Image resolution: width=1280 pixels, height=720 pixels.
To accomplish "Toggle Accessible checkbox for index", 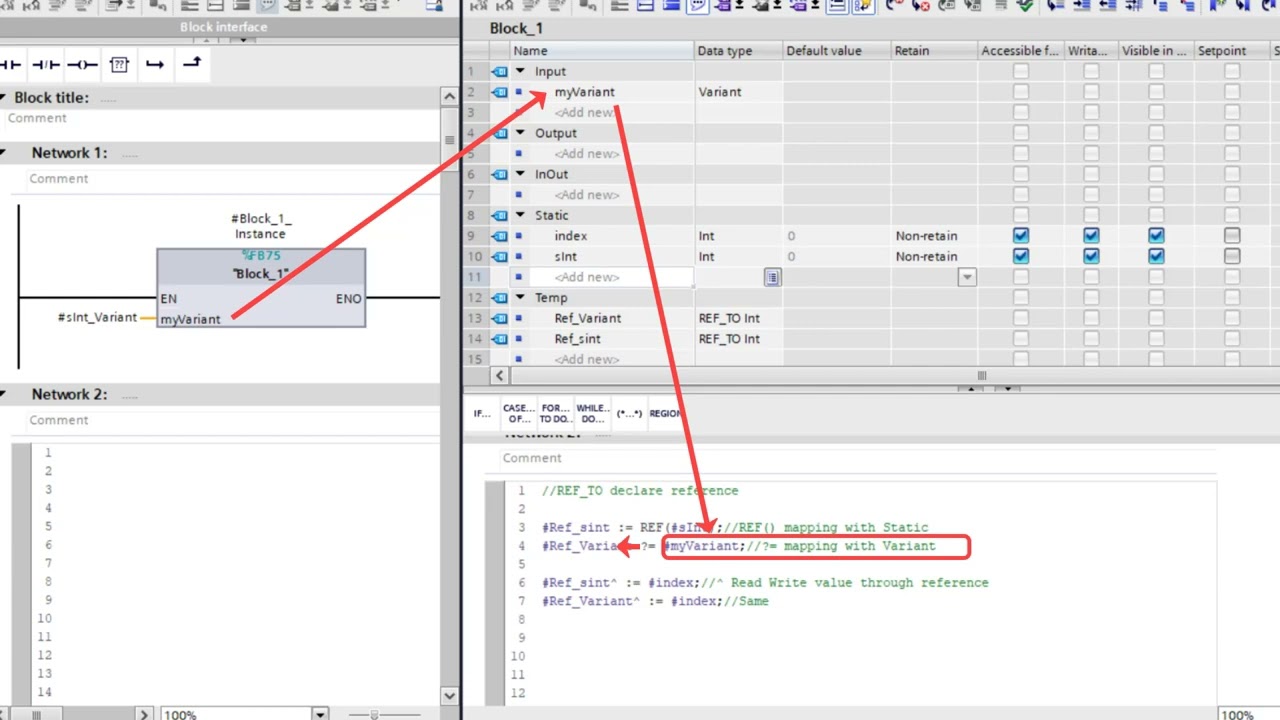I will (x=1020, y=236).
